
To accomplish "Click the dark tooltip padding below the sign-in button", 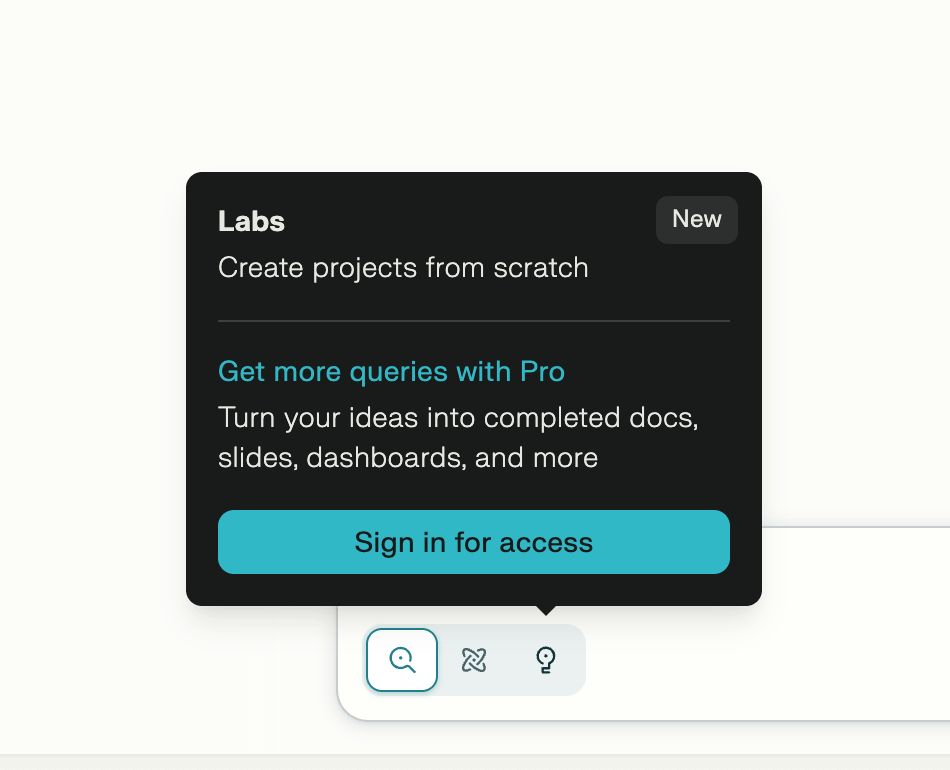I will click(x=474, y=590).
